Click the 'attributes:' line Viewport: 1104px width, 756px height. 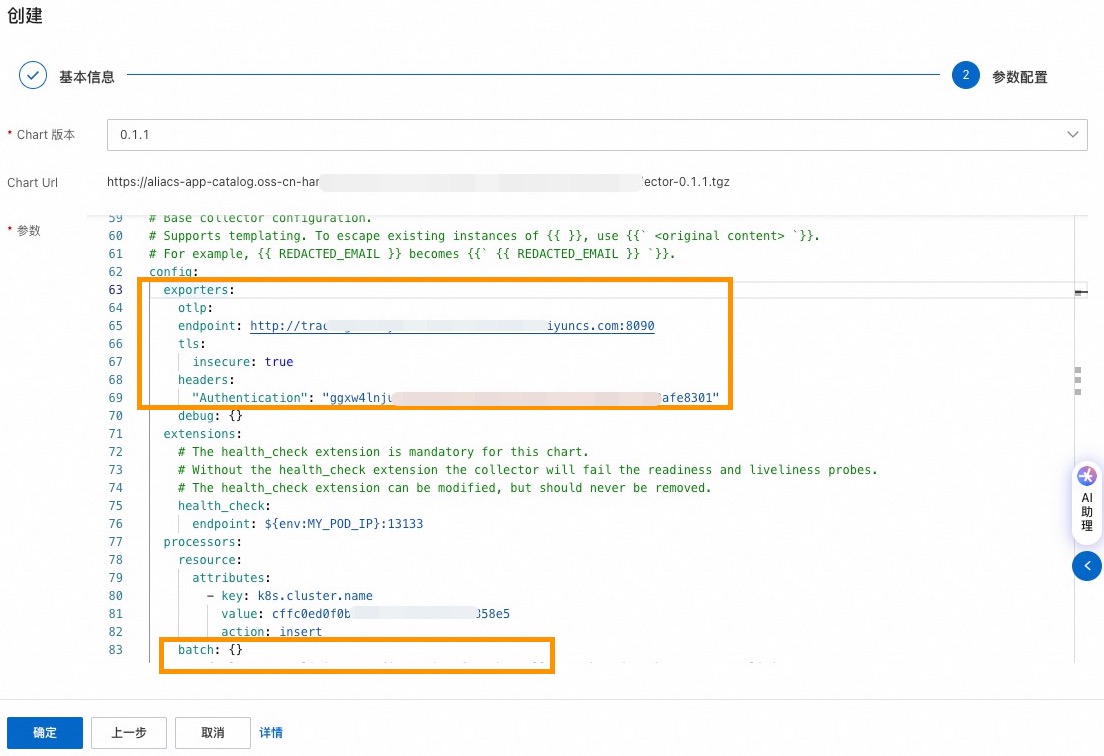pos(232,578)
